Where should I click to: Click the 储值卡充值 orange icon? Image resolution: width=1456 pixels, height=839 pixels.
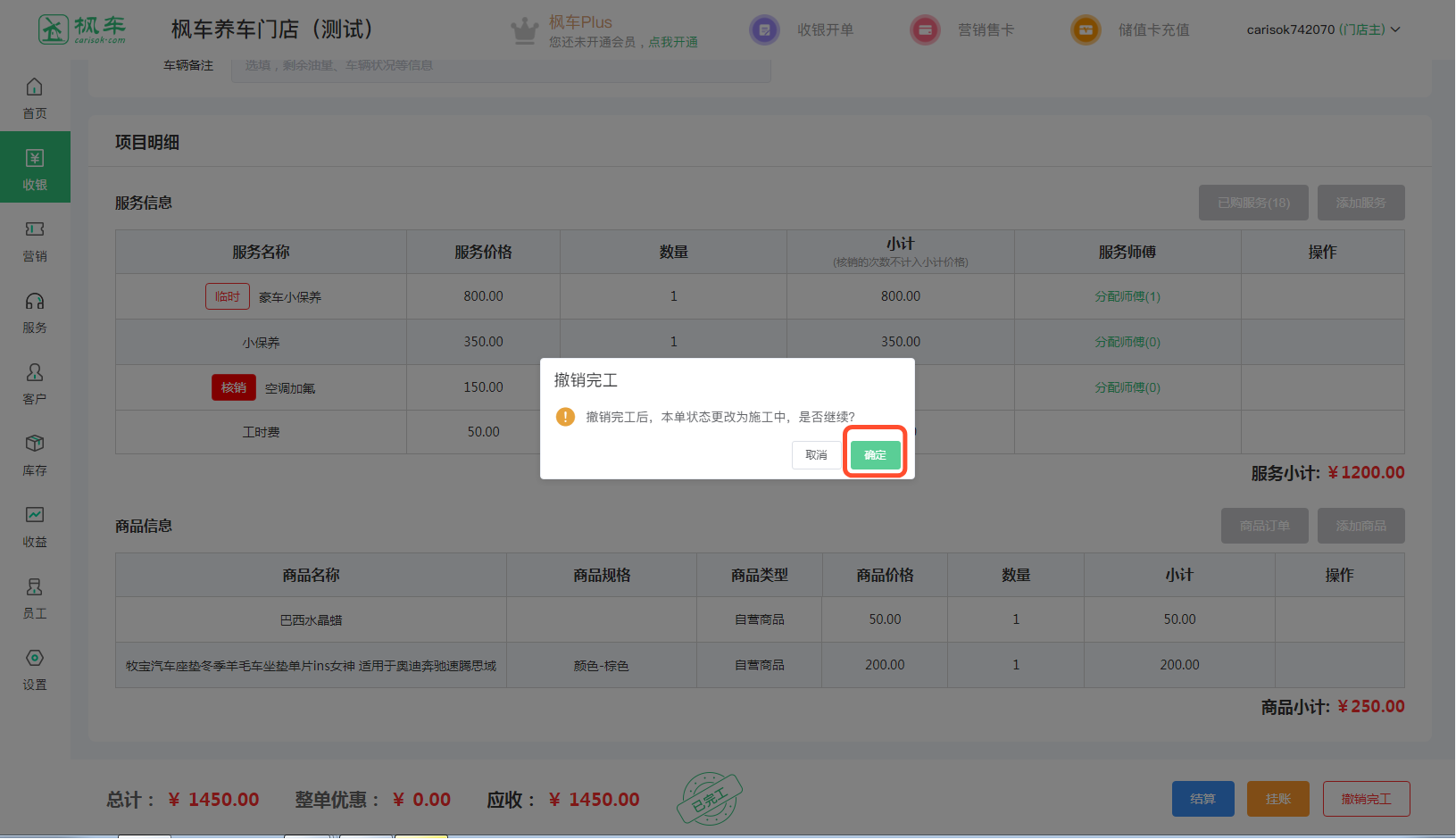pos(1086,30)
